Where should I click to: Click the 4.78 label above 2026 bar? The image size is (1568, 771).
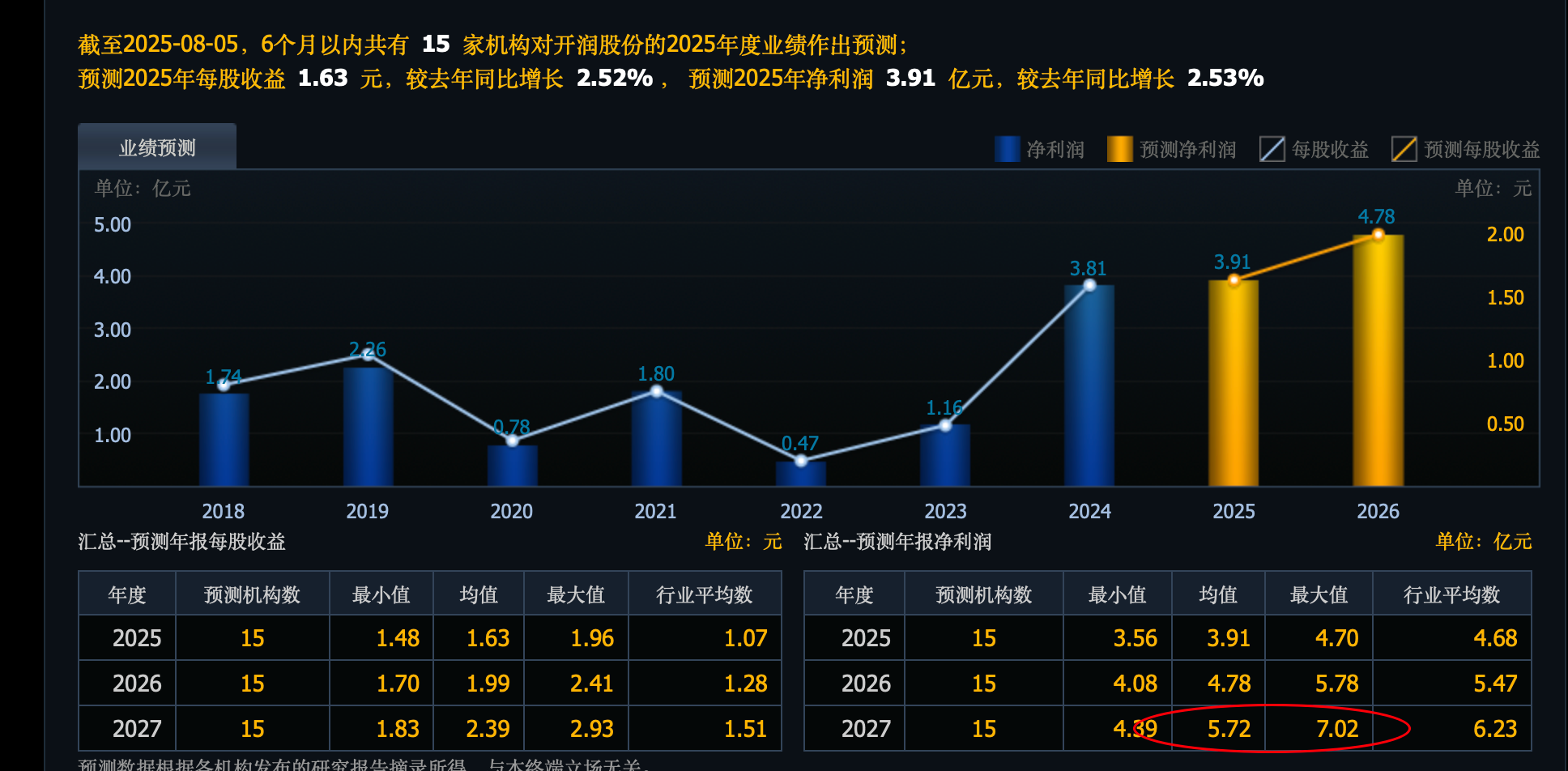click(x=1377, y=216)
